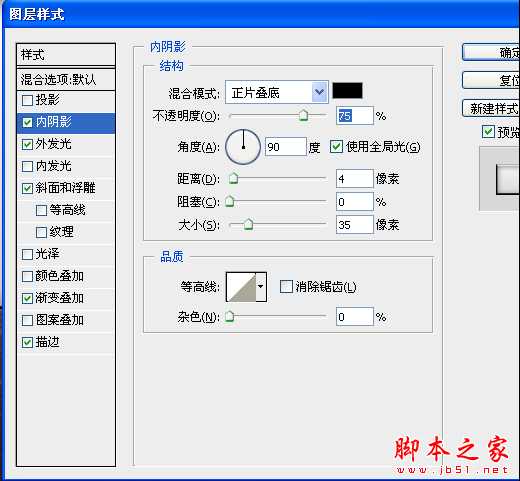
Task: Click the 等高线 contour thumbnail preview
Action: click(241, 287)
